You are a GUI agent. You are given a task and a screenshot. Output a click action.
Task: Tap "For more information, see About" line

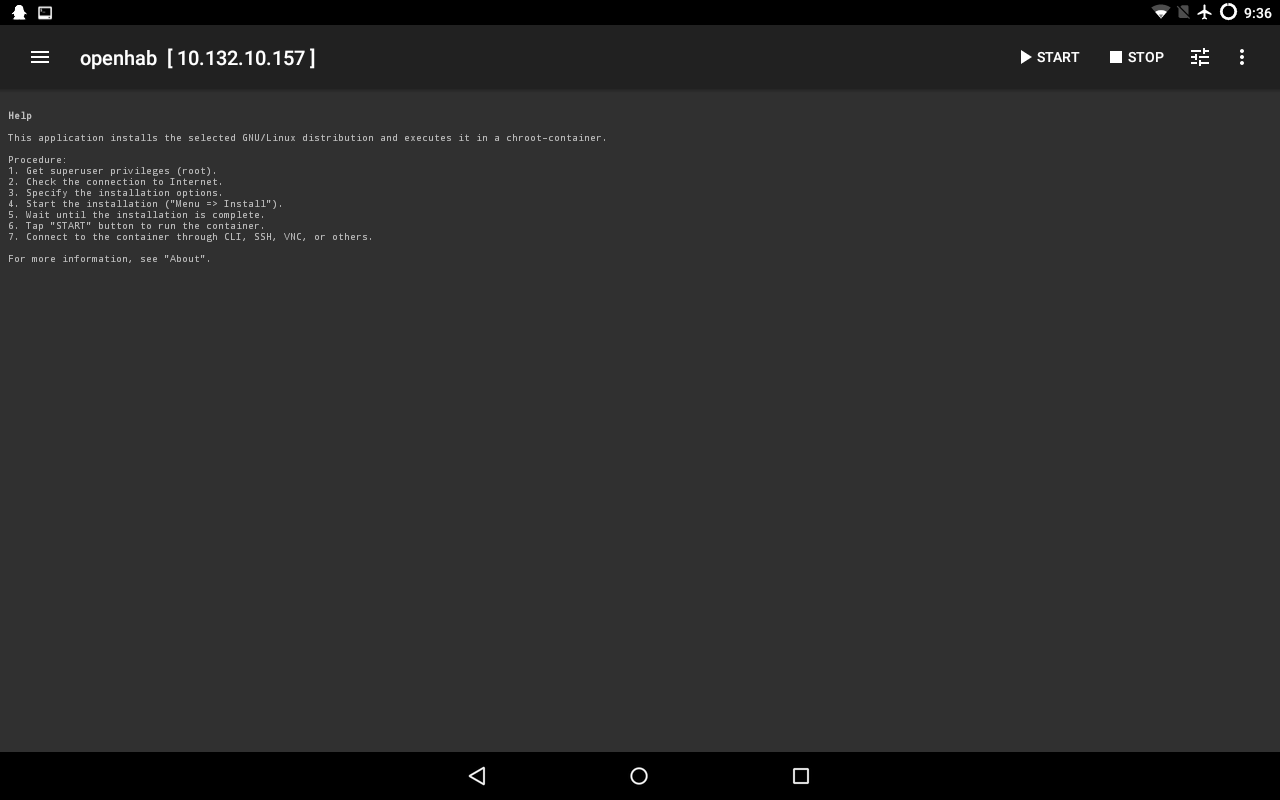click(109, 259)
